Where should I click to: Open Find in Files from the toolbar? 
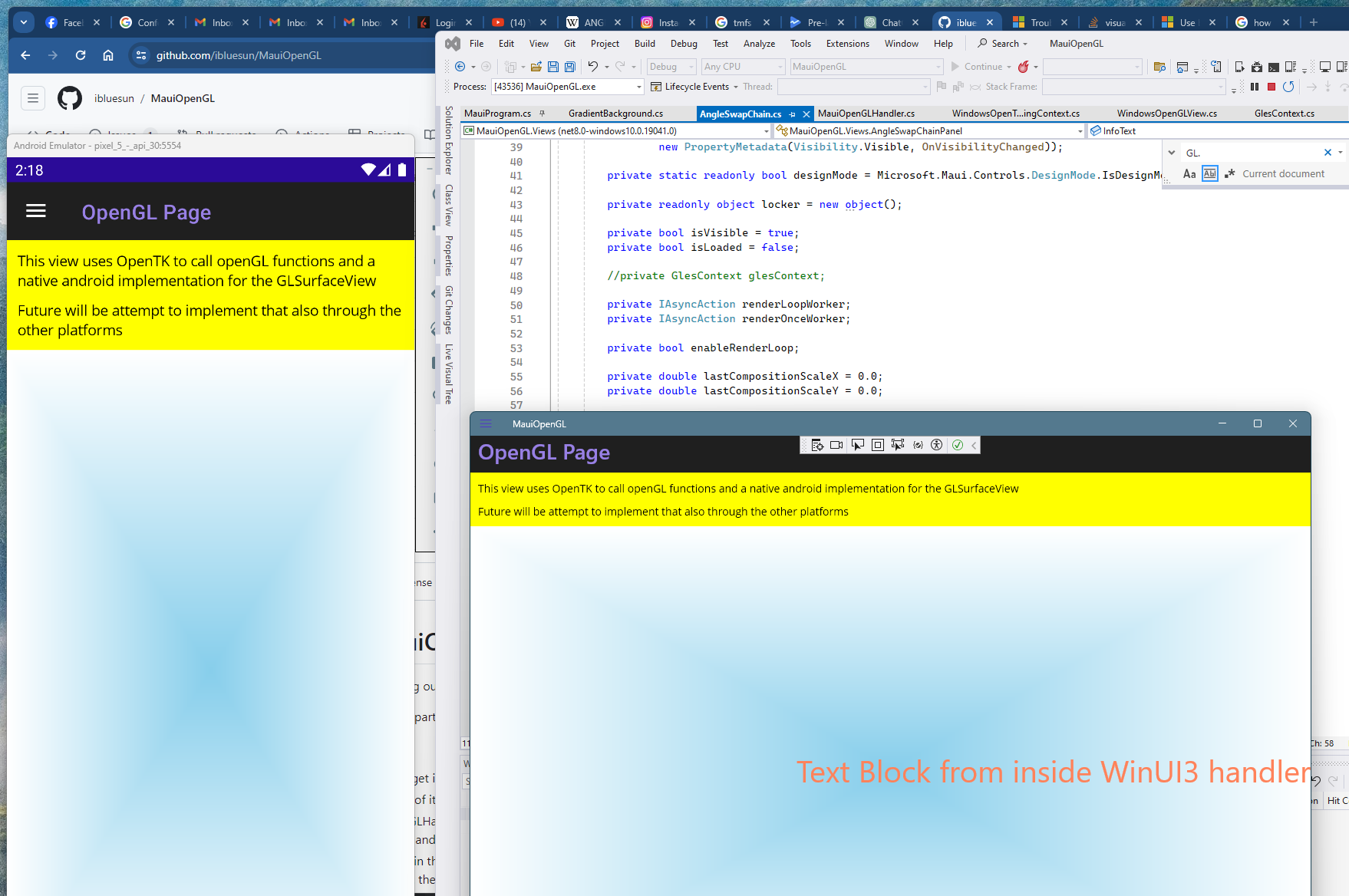[x=1159, y=67]
